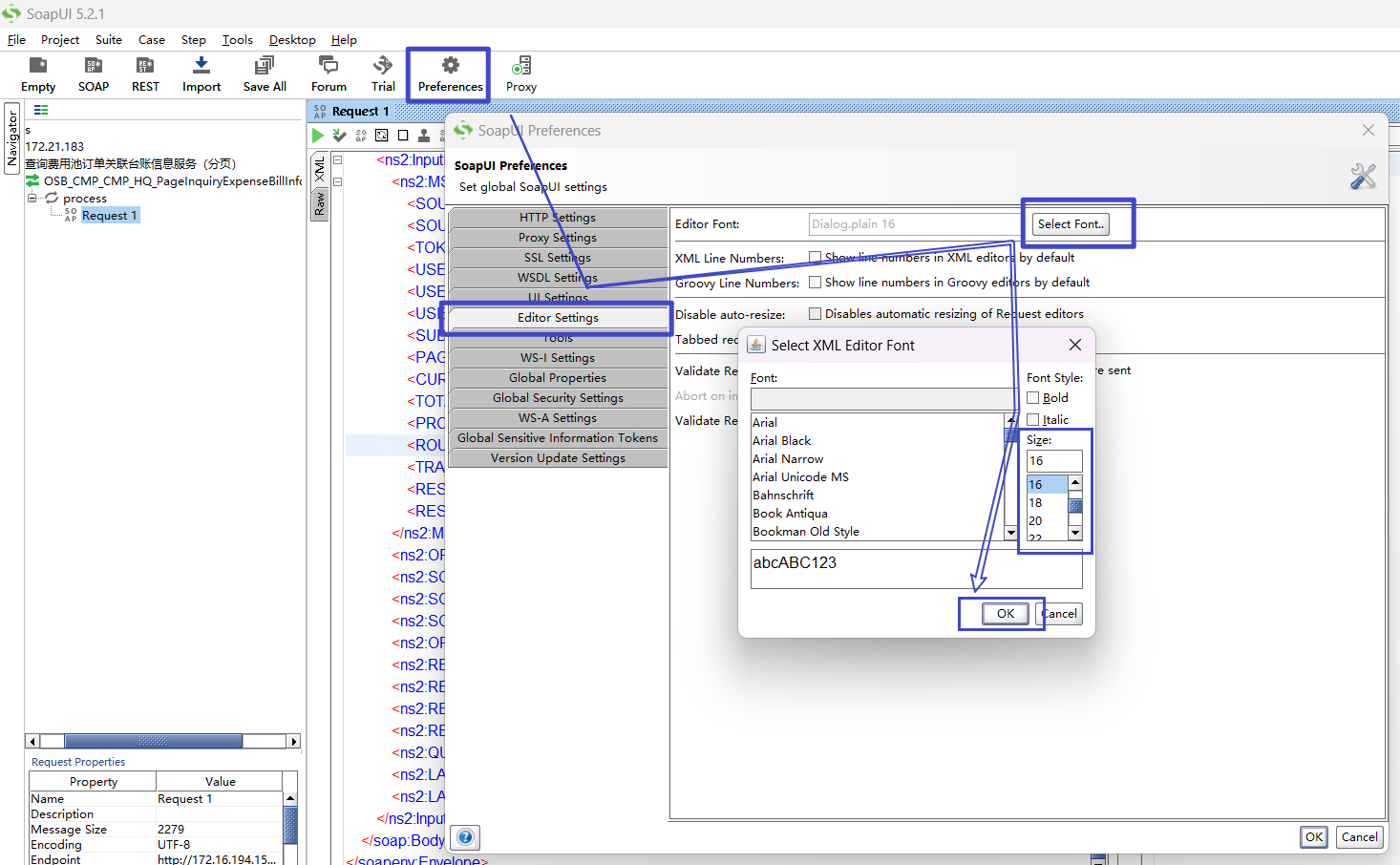Switch to the Raw editor tab

(320, 203)
